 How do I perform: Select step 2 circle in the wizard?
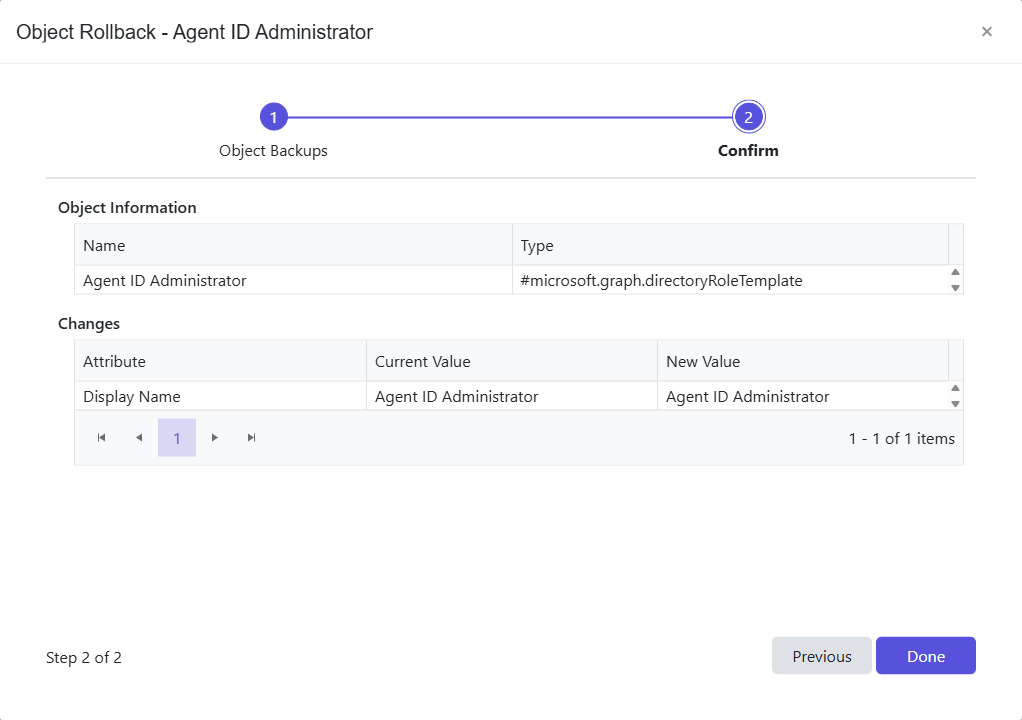748,116
